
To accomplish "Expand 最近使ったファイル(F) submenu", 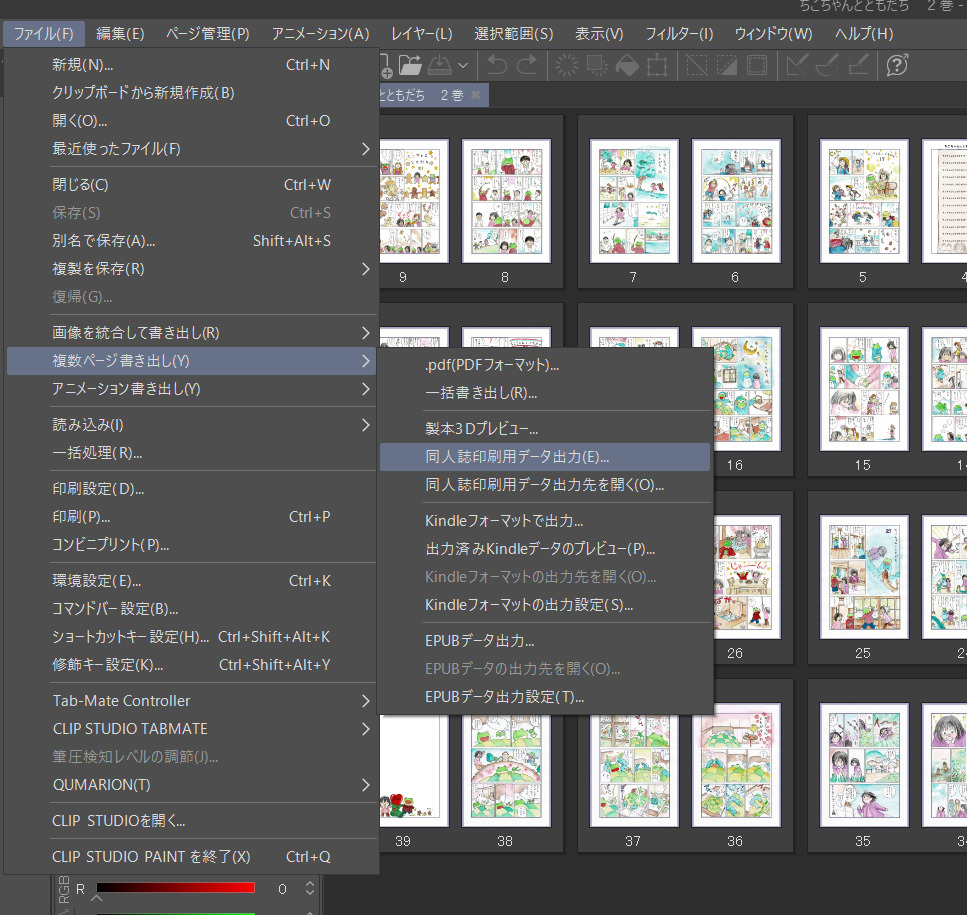I will click(x=191, y=149).
